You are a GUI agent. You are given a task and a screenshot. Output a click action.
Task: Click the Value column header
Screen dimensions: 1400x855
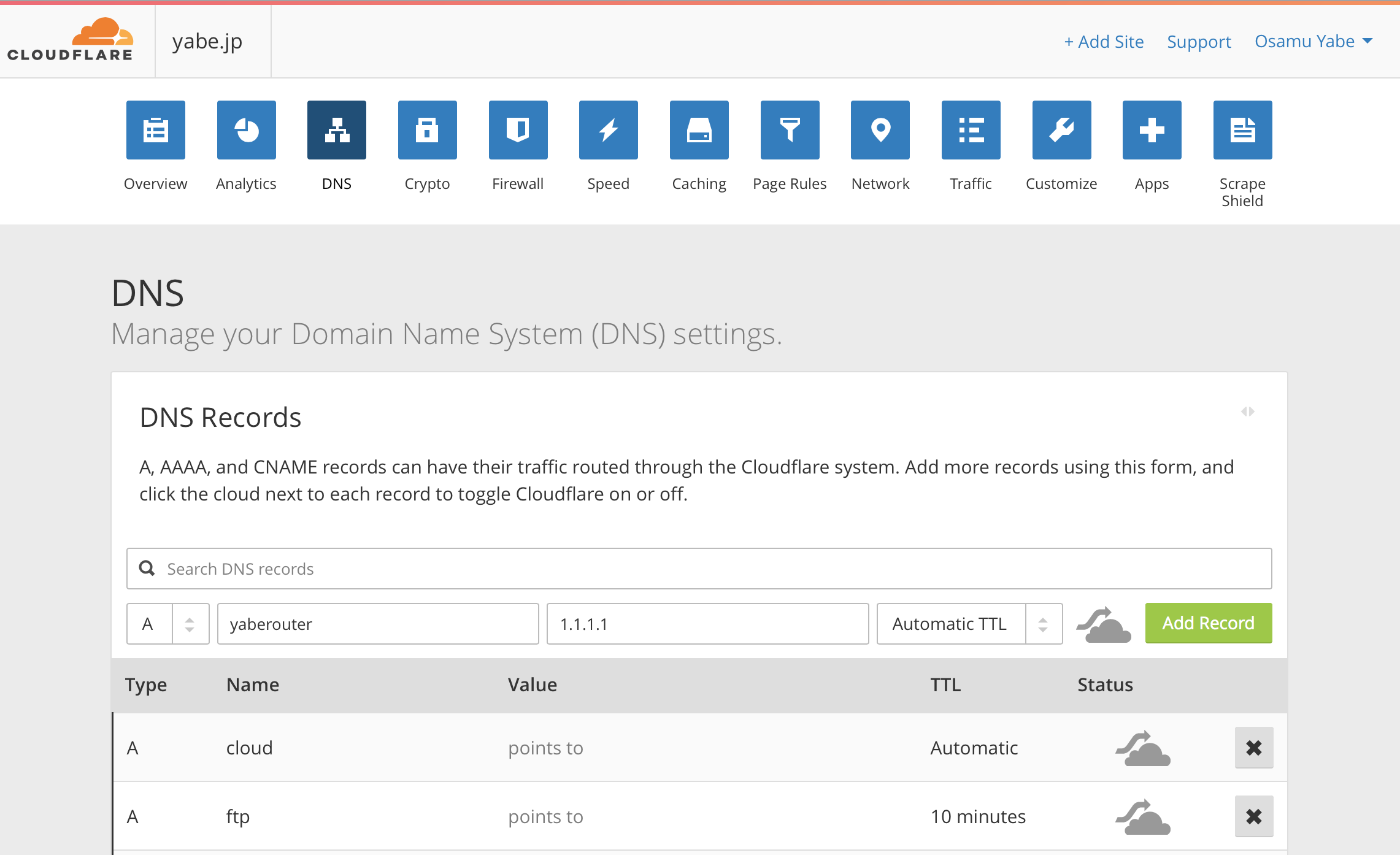click(533, 684)
